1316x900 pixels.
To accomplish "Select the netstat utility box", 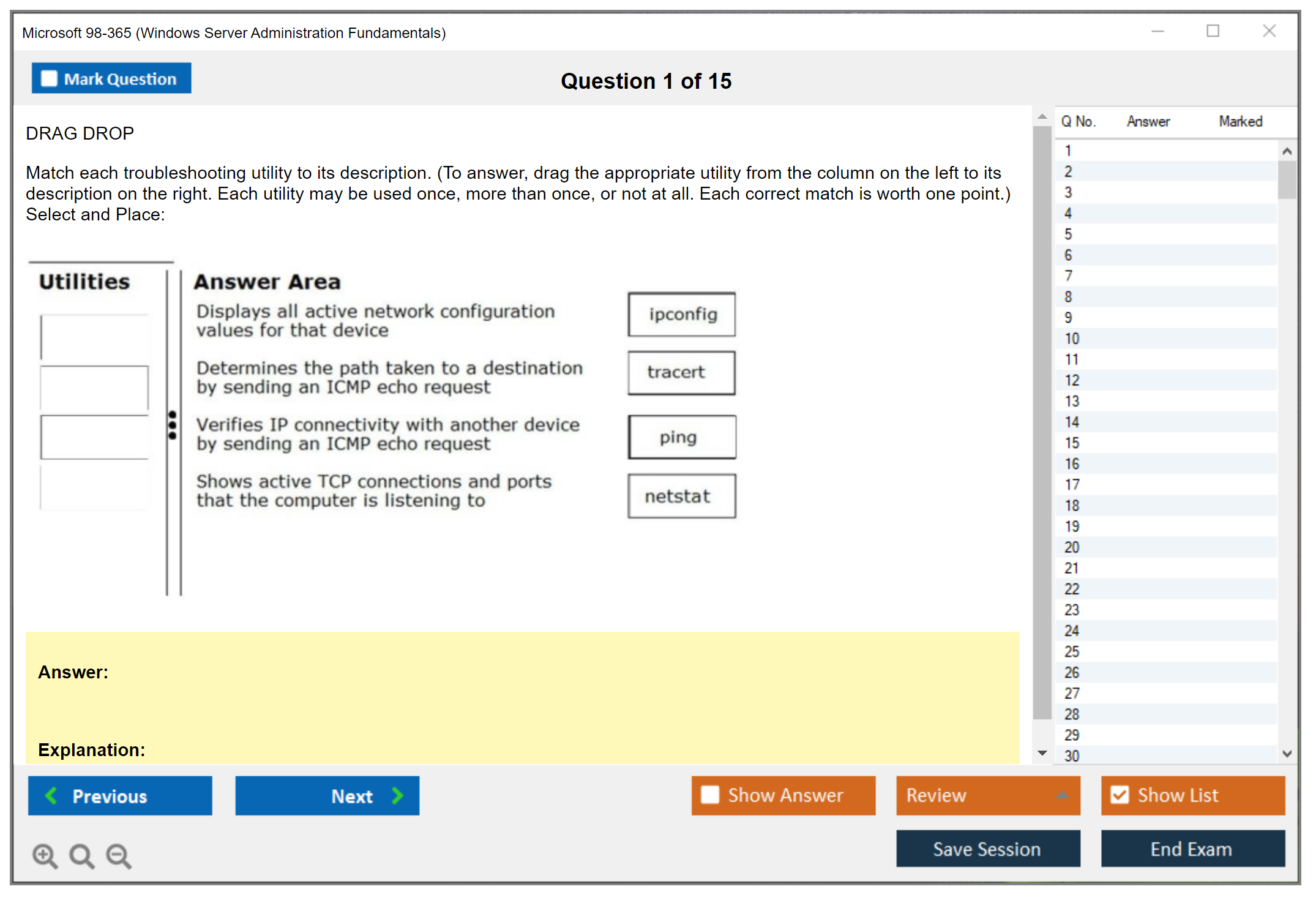I will (x=681, y=496).
